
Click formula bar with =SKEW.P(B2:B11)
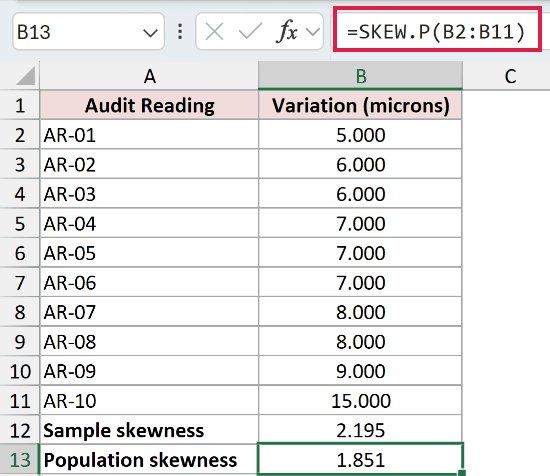point(437,31)
